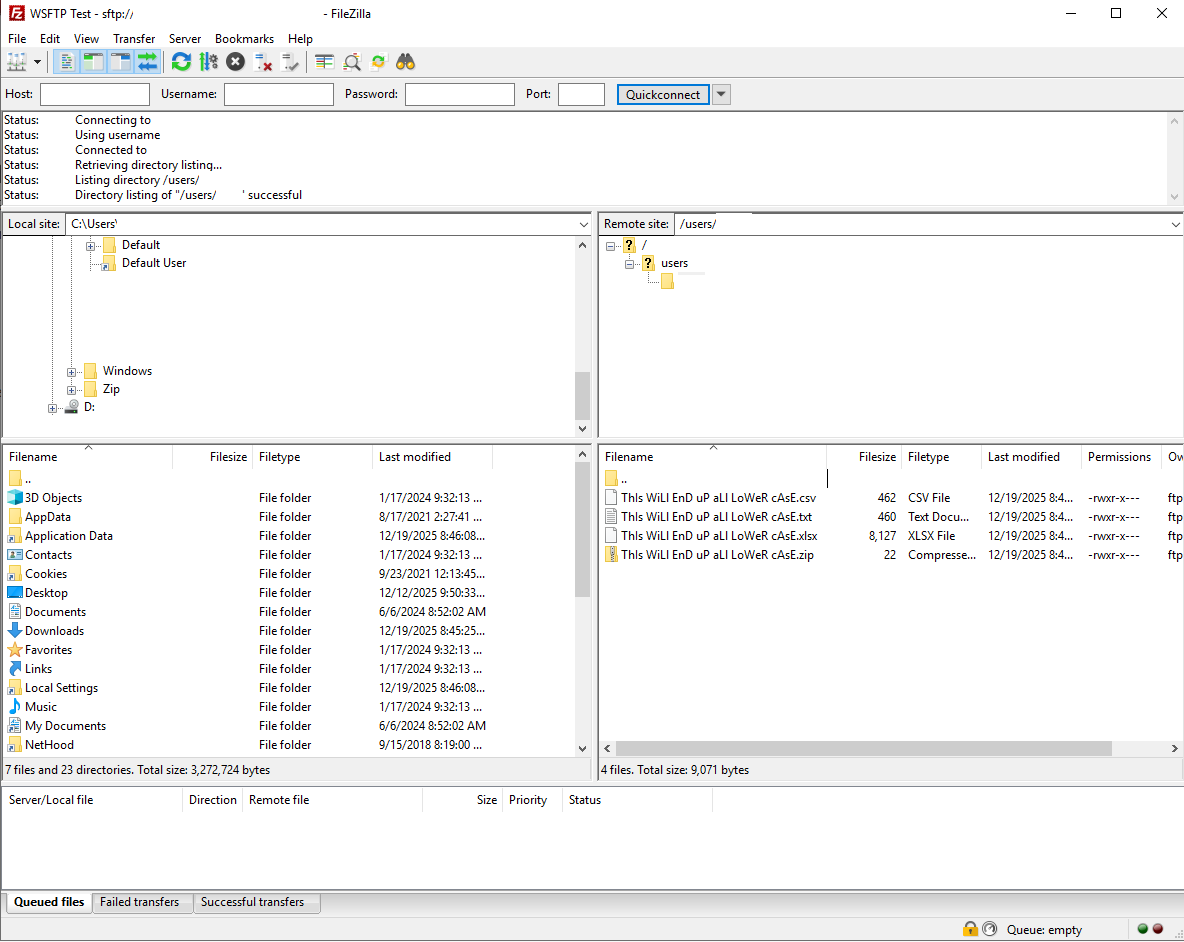
Task: Search remote files with binoculars icon
Action: tap(406, 62)
